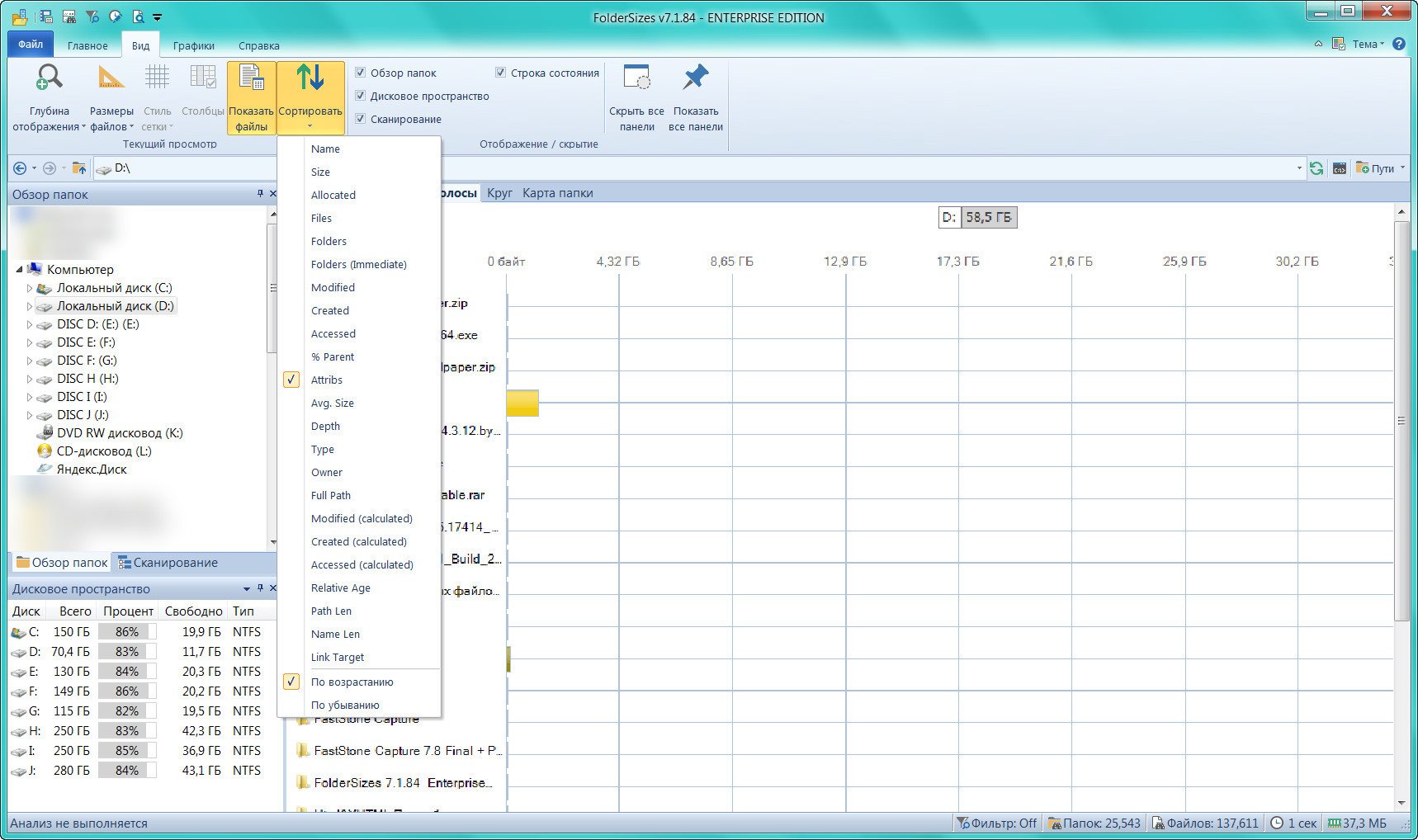Uncheck the Строка состояния checkbox
This screenshot has width=1418, height=840.
pos(500,73)
